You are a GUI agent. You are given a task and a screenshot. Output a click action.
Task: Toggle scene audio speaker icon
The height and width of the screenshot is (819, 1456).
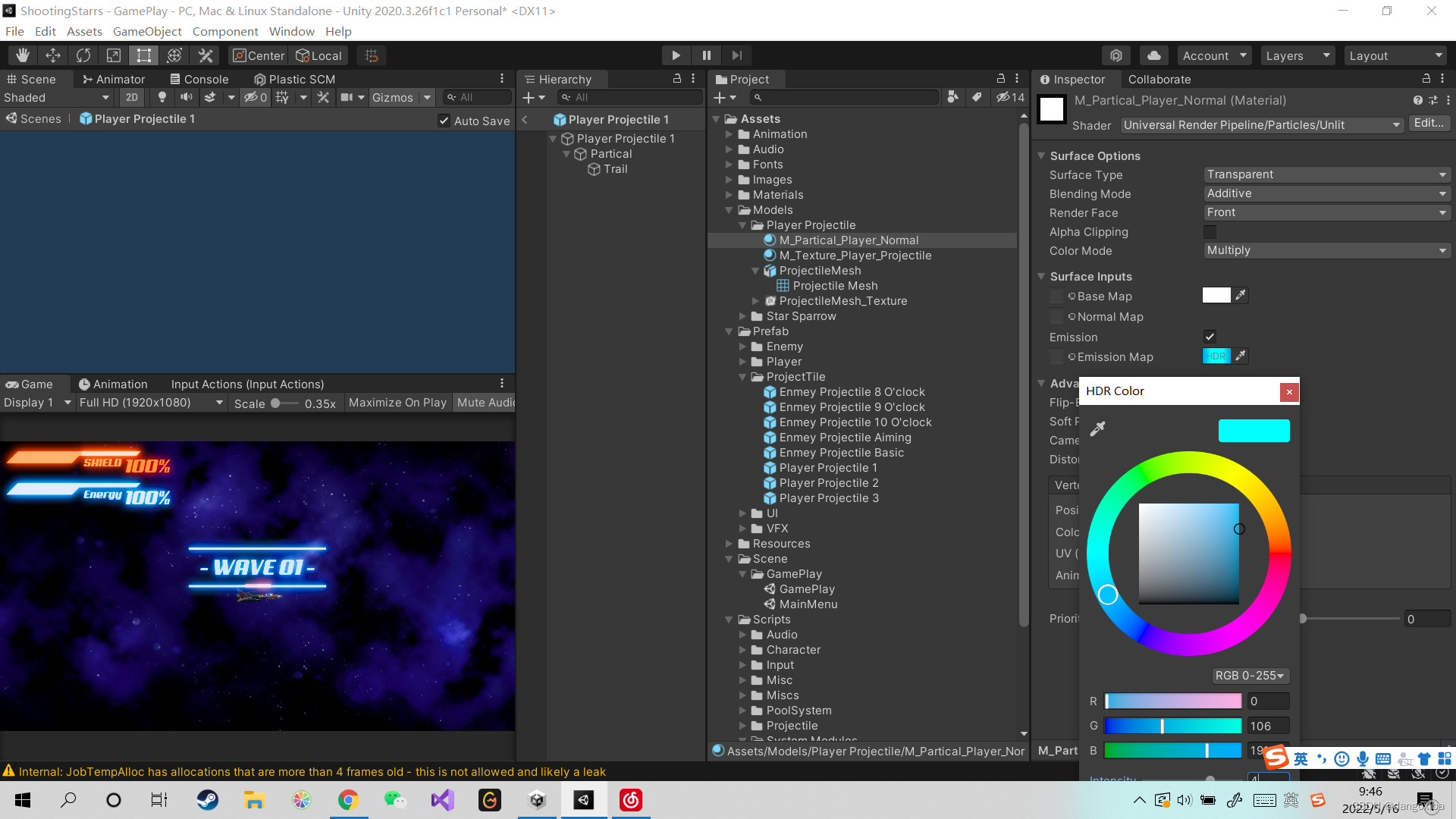point(186,97)
